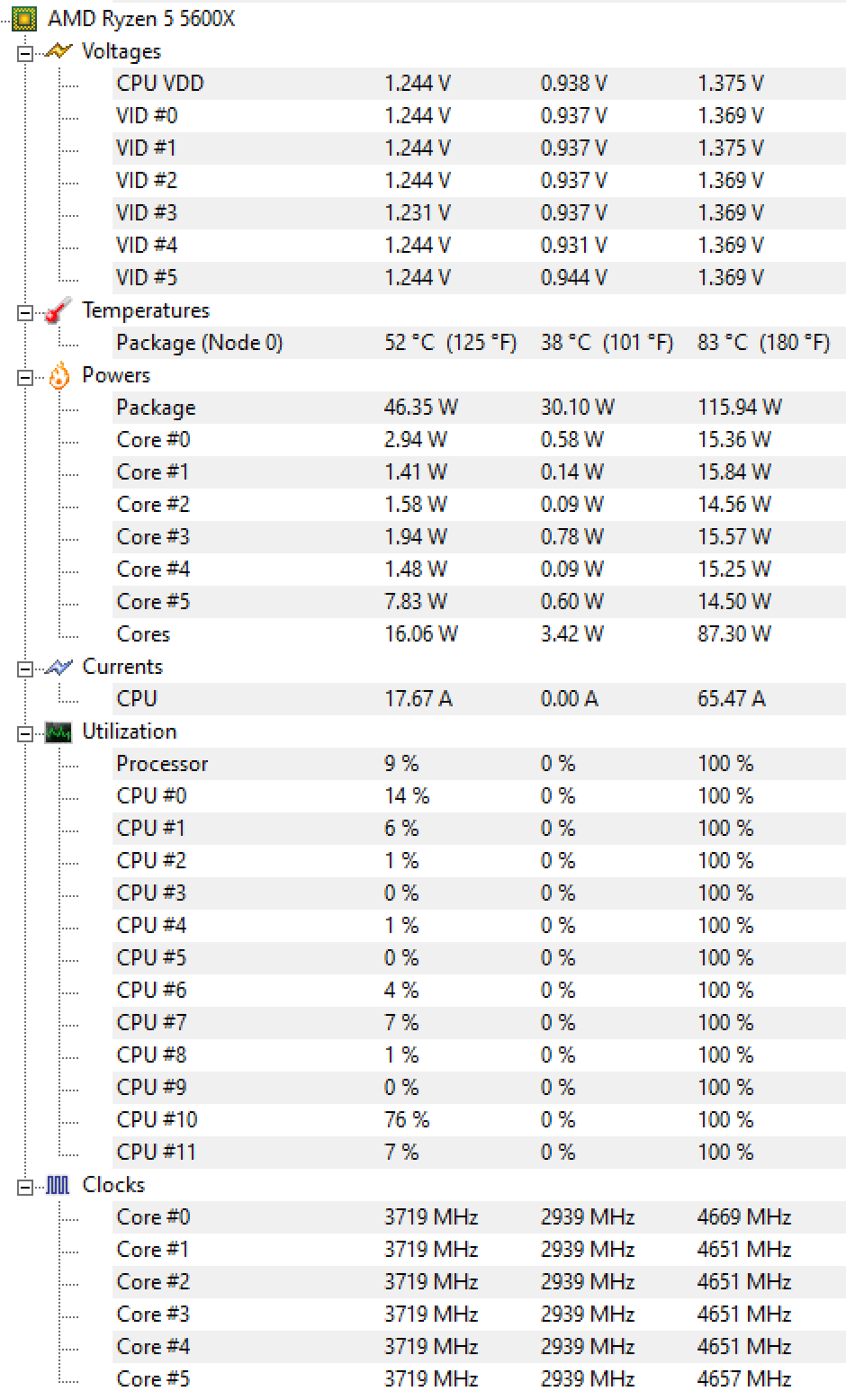The image size is (846, 1400).
Task: Collapse the Temperatures tree section
Action: pos(25,311)
